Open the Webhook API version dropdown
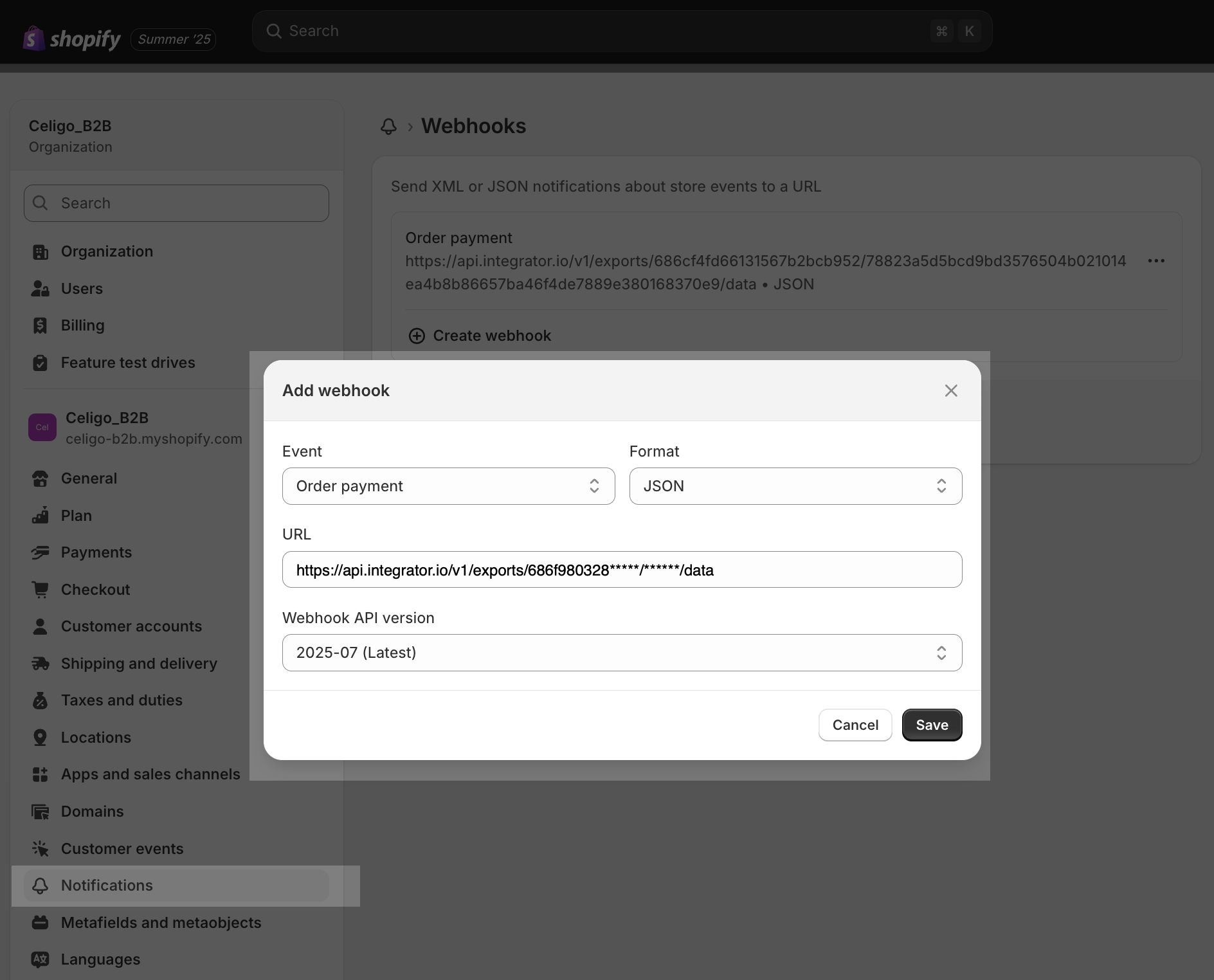The image size is (1214, 980). 622,653
